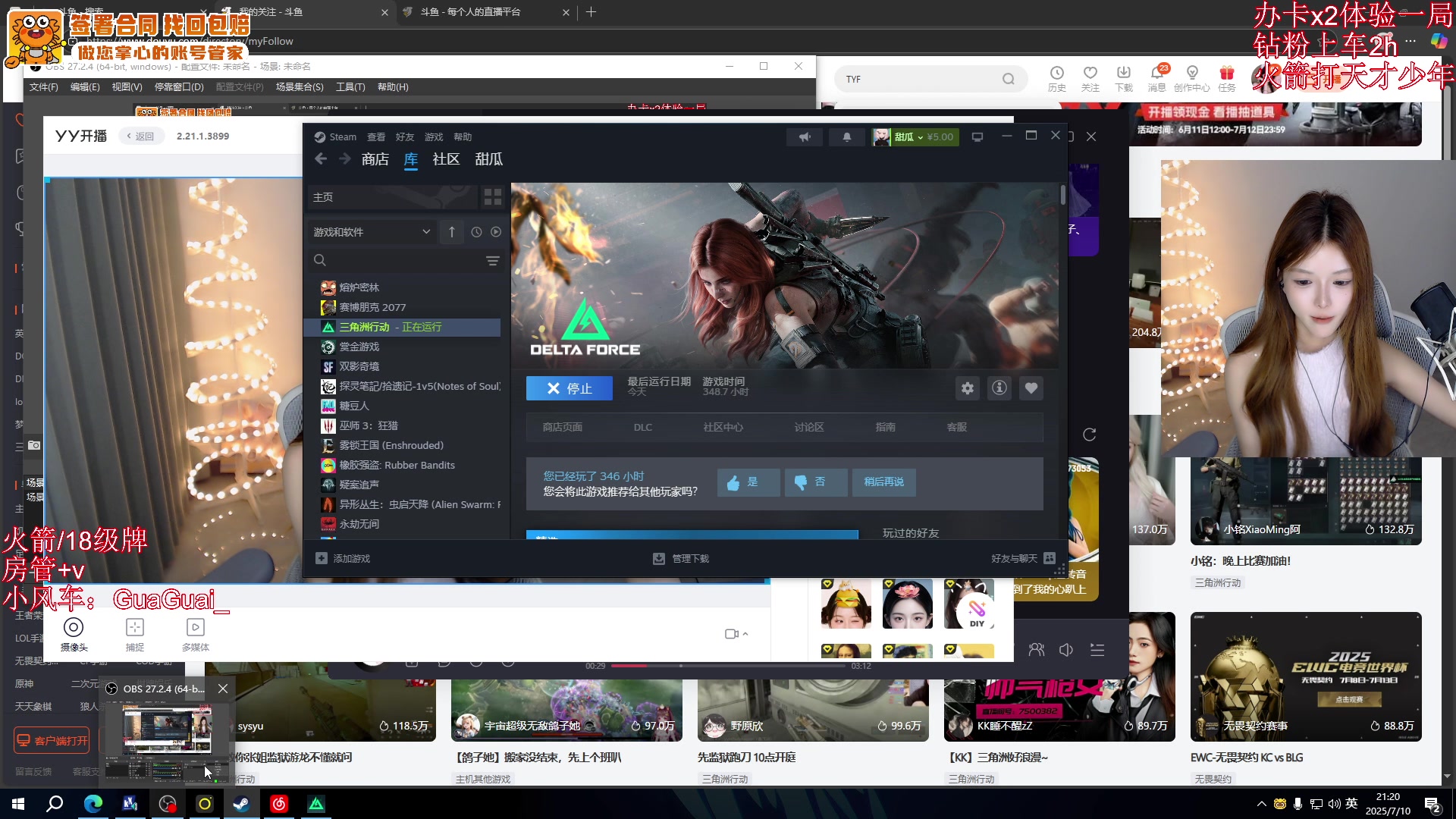Click the 停止 stop game button
Screen dimensions: 1456x819
tap(570, 388)
